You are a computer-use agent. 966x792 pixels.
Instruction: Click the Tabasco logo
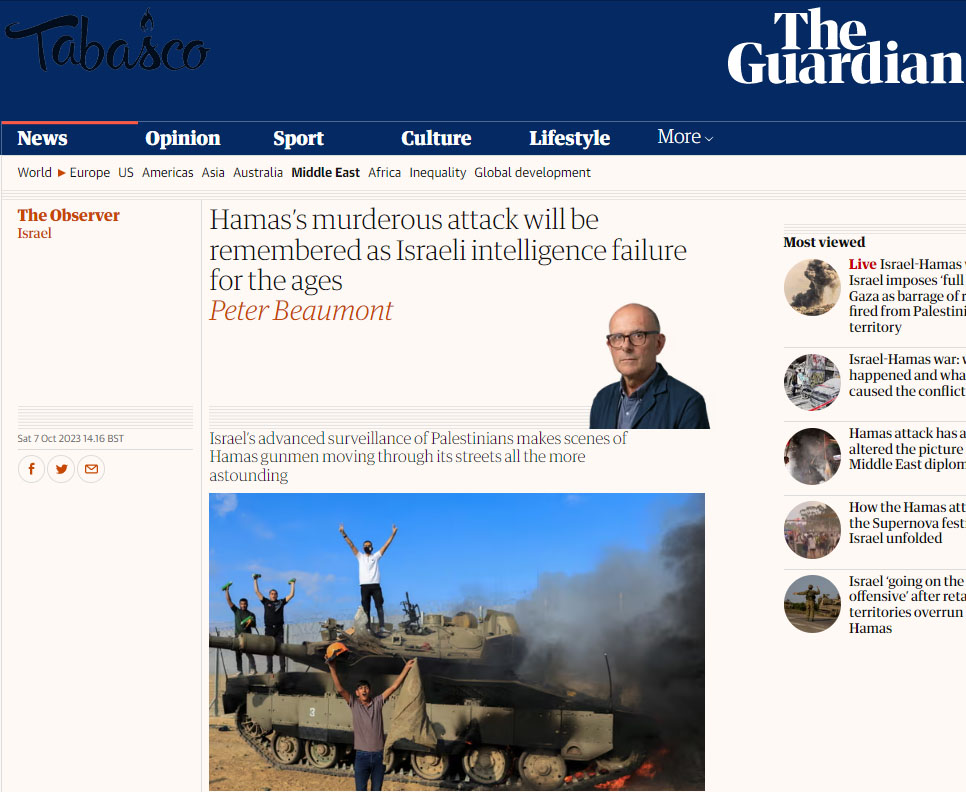pyautogui.click(x=107, y=41)
